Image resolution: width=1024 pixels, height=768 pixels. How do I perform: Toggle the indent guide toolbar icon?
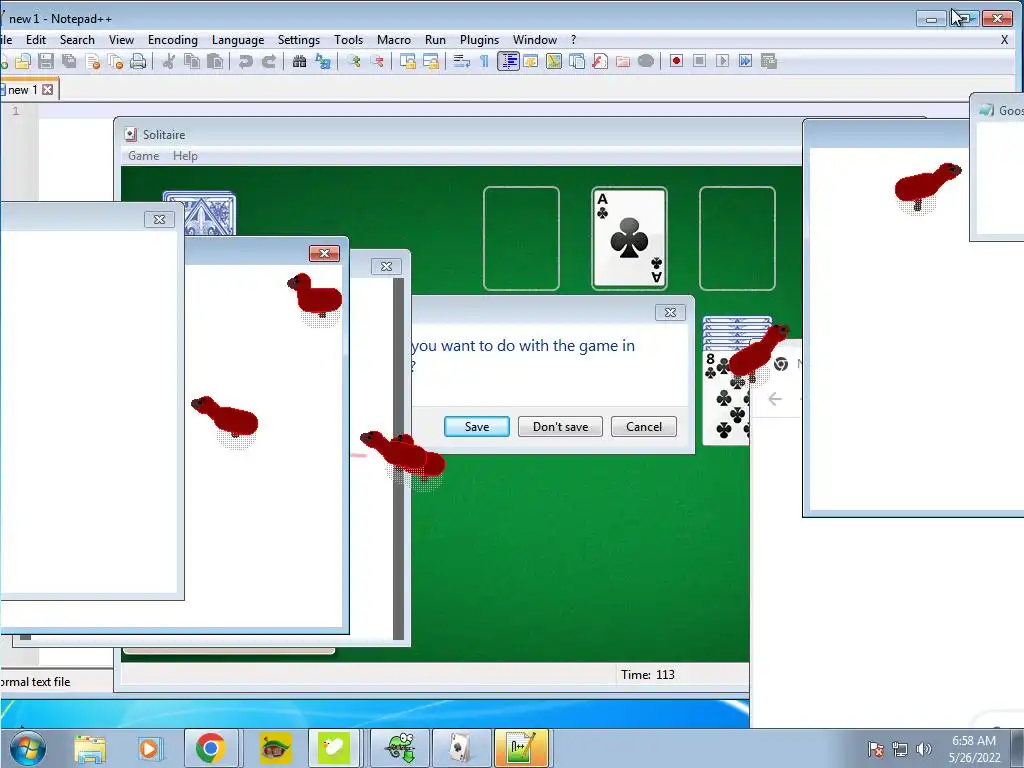[x=508, y=61]
